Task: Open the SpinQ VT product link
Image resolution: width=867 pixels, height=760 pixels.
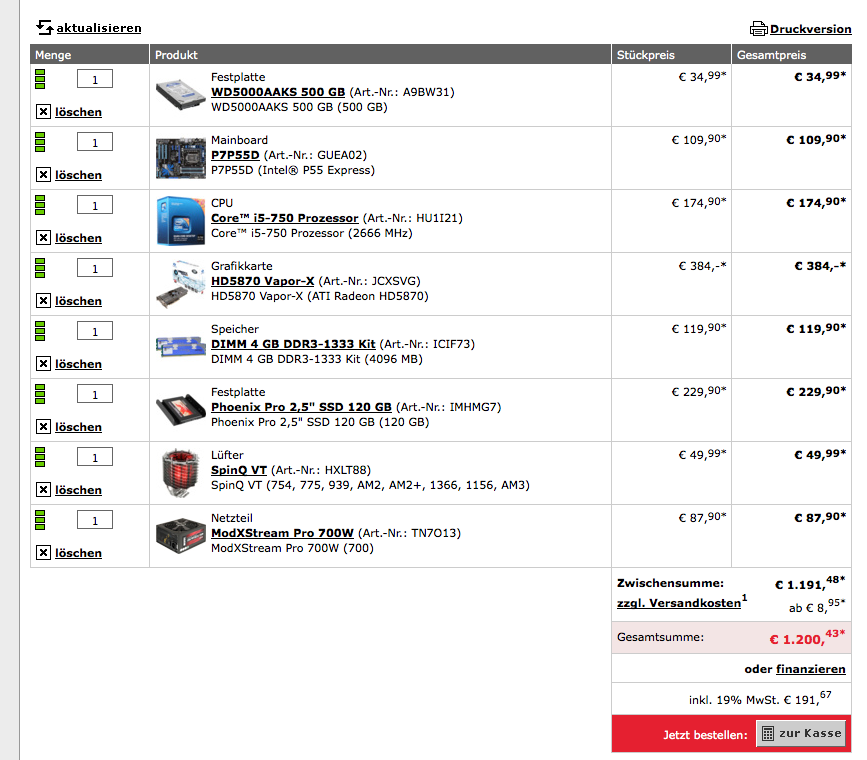Action: click(x=239, y=471)
